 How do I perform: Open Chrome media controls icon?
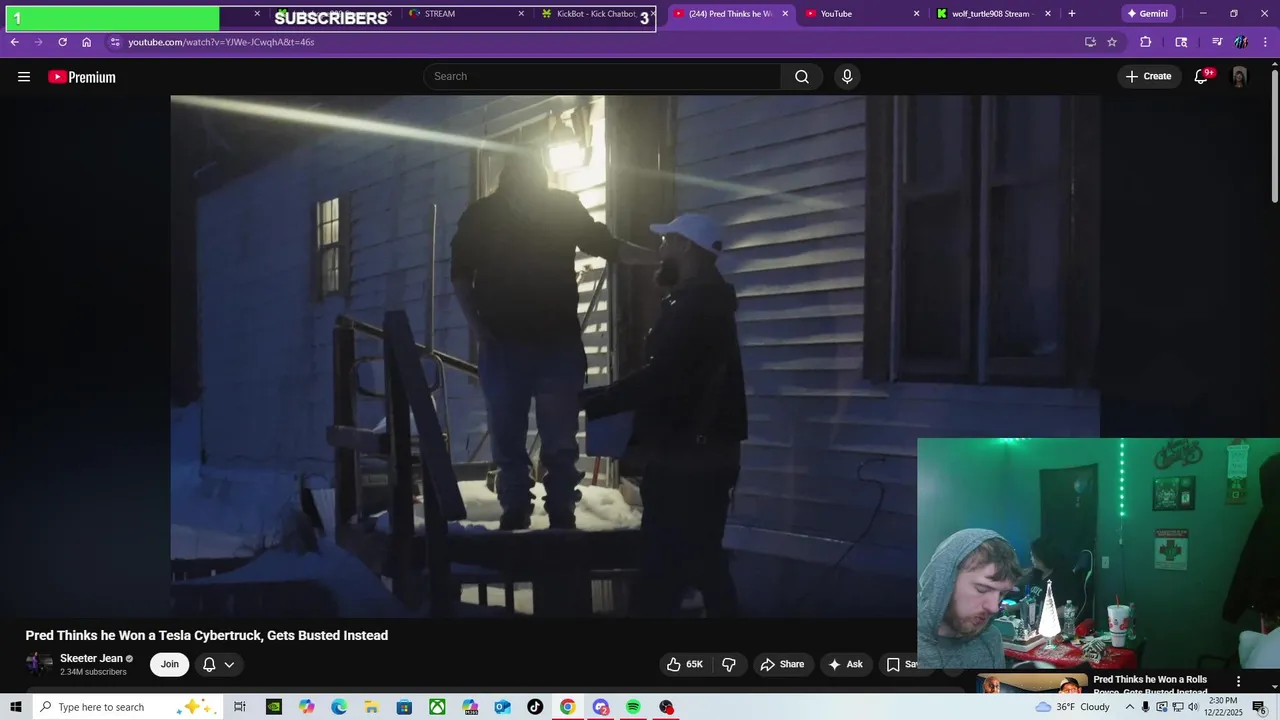[x=1217, y=42]
